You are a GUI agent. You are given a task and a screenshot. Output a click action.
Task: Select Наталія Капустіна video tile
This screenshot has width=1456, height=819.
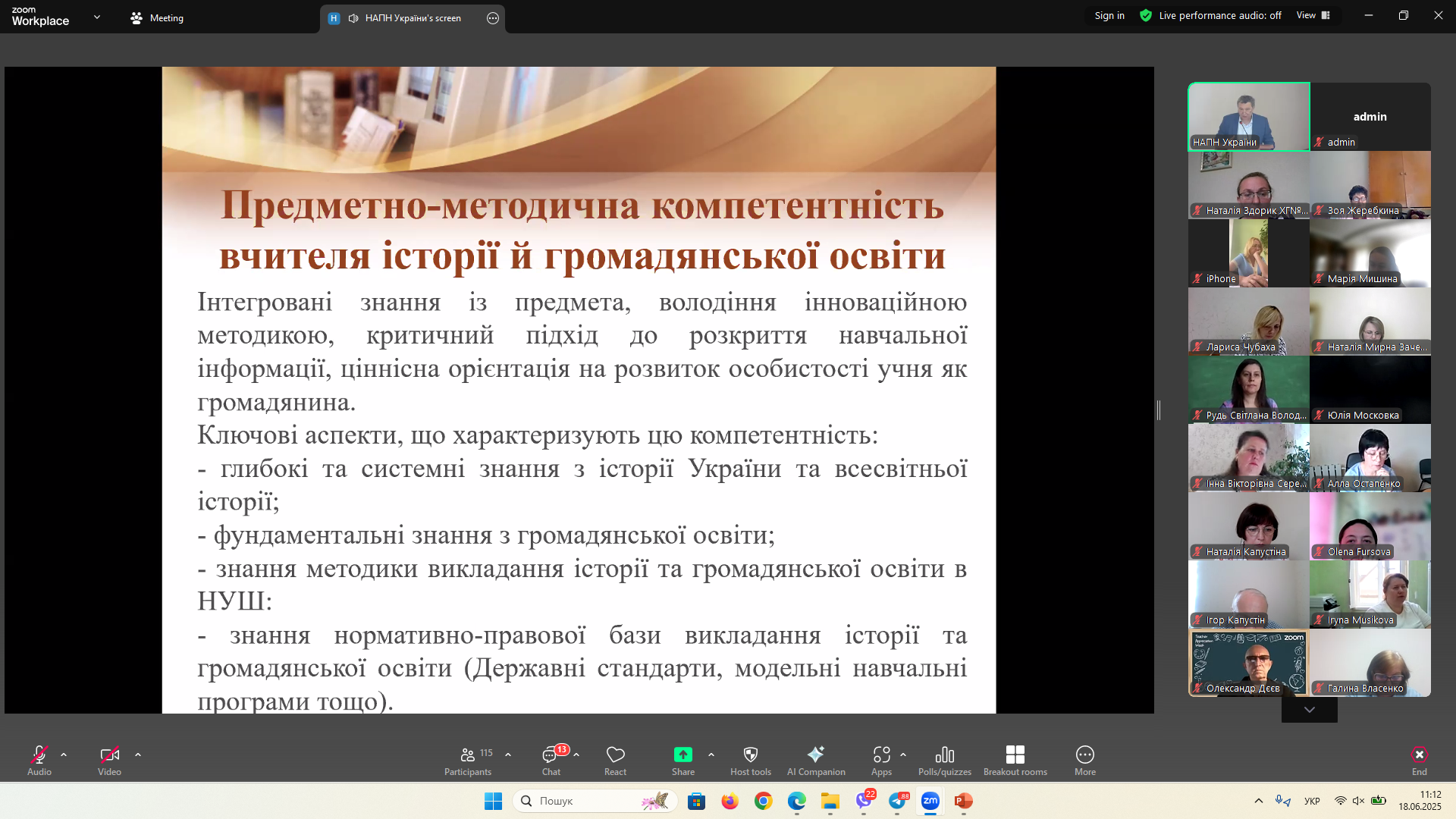pyautogui.click(x=1249, y=526)
